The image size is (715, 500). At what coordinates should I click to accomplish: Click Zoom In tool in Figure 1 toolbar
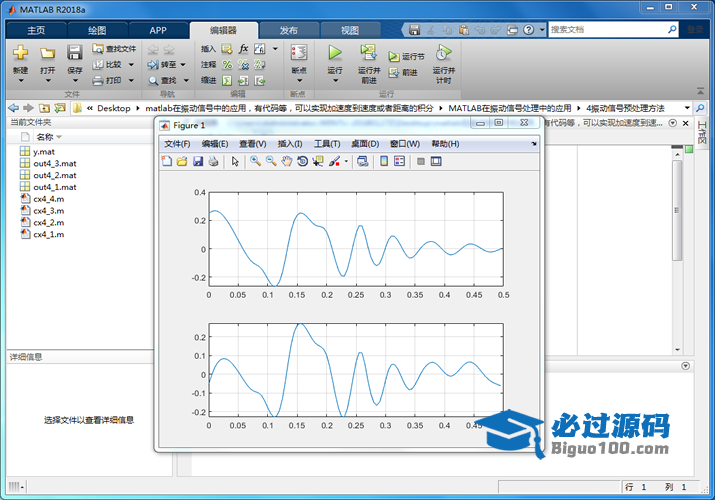(x=255, y=161)
